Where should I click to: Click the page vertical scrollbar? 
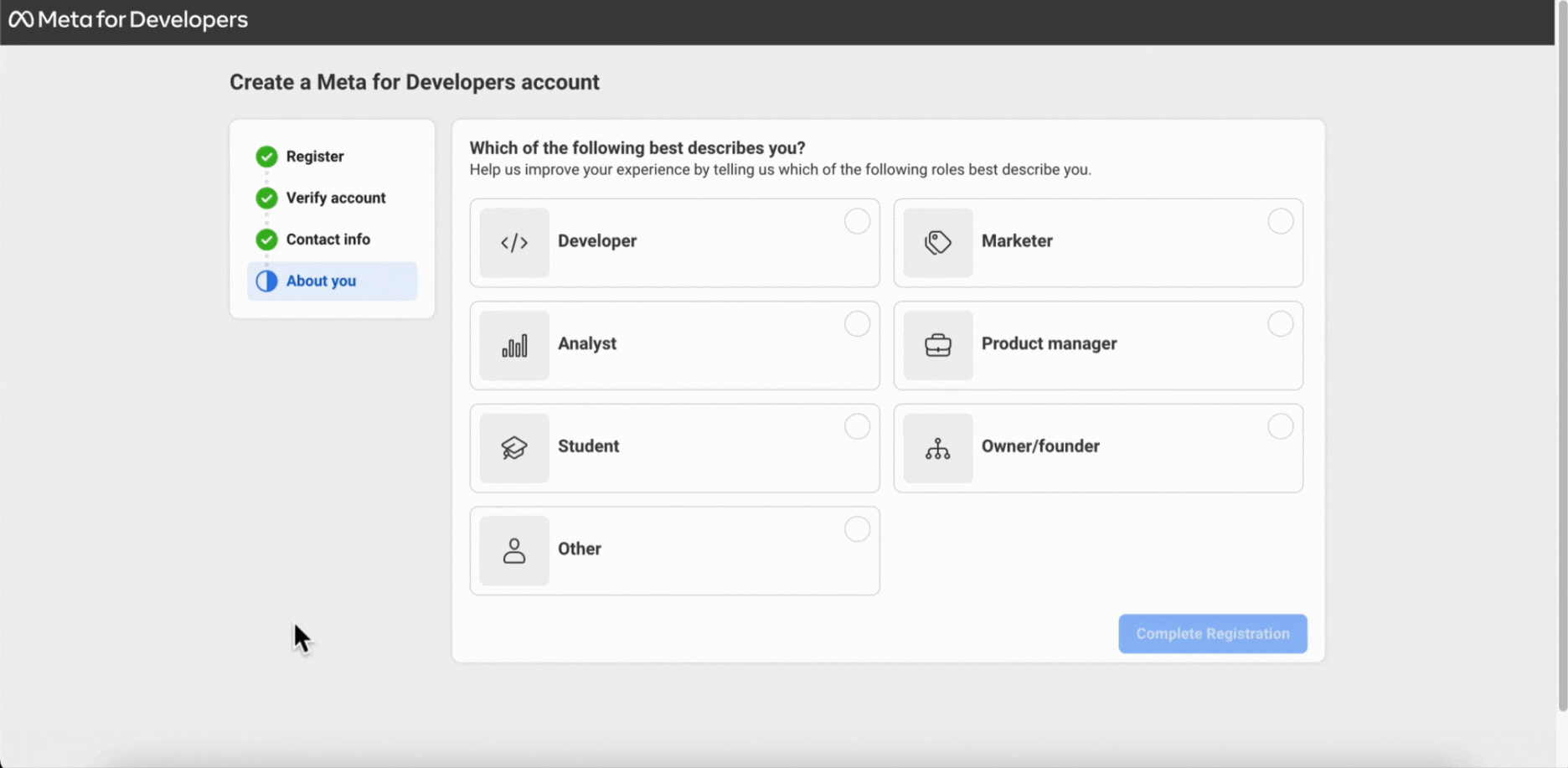pyautogui.click(x=1562, y=356)
